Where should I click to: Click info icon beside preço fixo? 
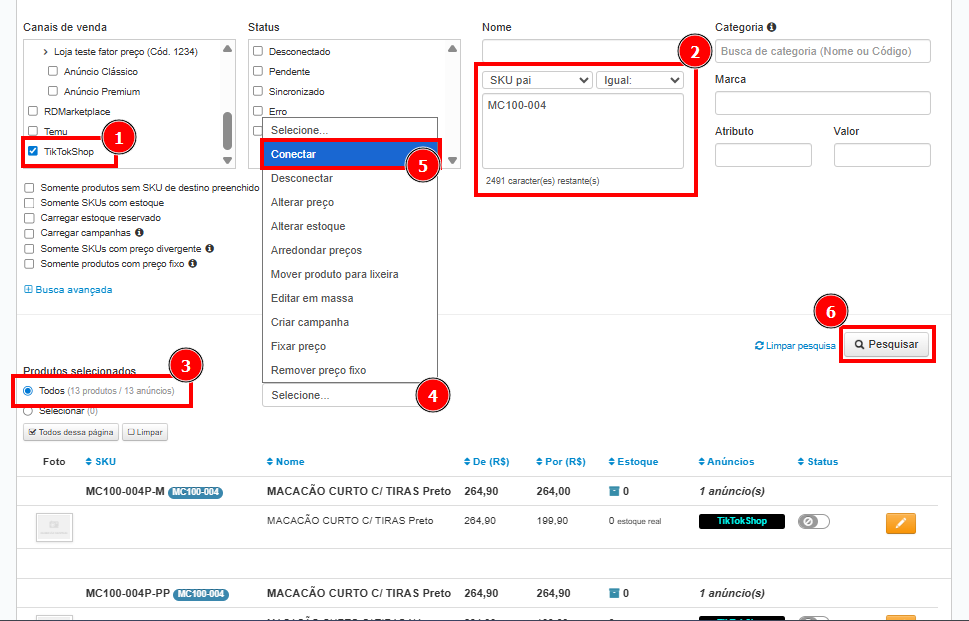pyautogui.click(x=192, y=264)
